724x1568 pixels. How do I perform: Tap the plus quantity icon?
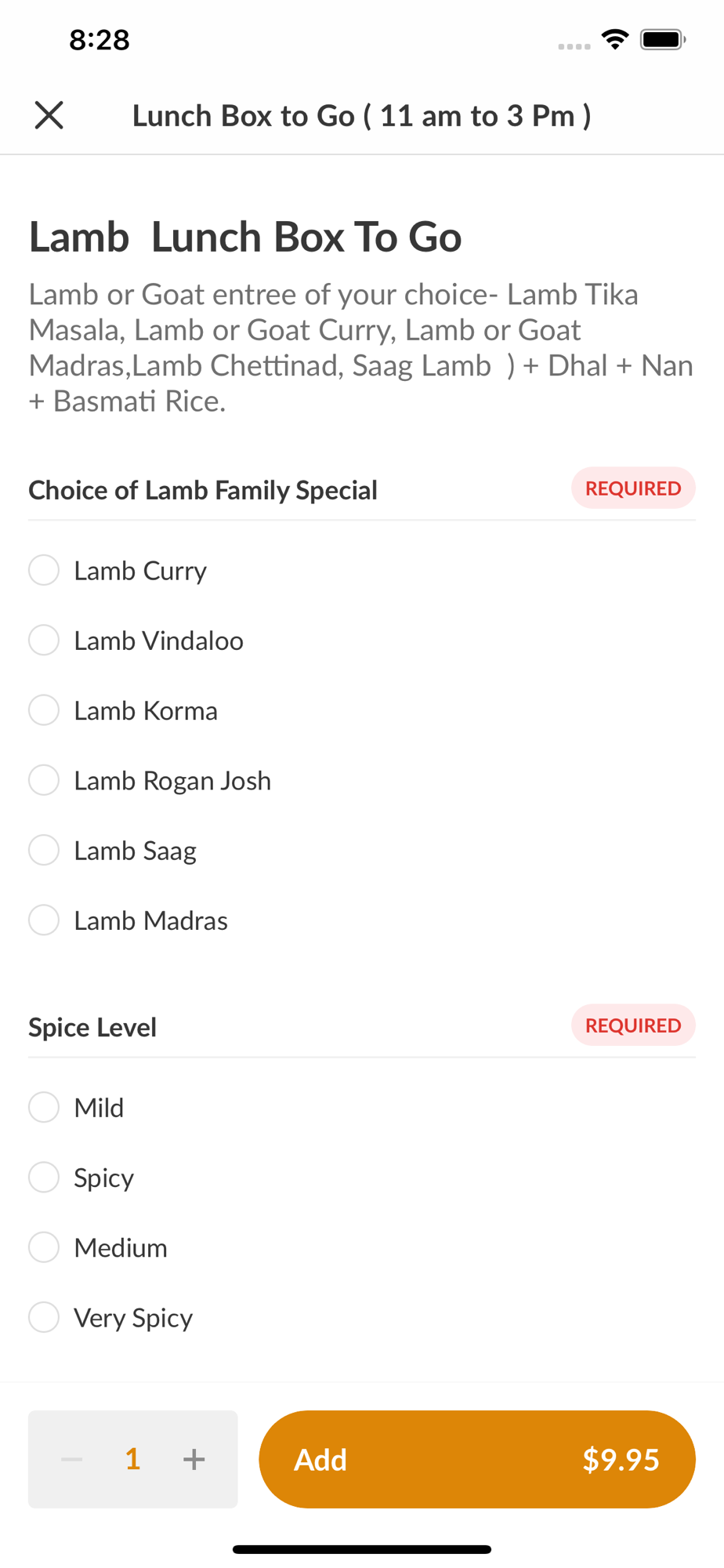[x=194, y=1459]
